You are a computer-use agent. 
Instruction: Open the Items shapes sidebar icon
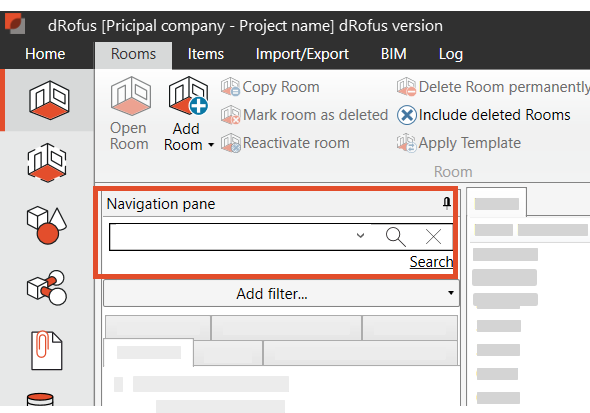click(x=47, y=225)
